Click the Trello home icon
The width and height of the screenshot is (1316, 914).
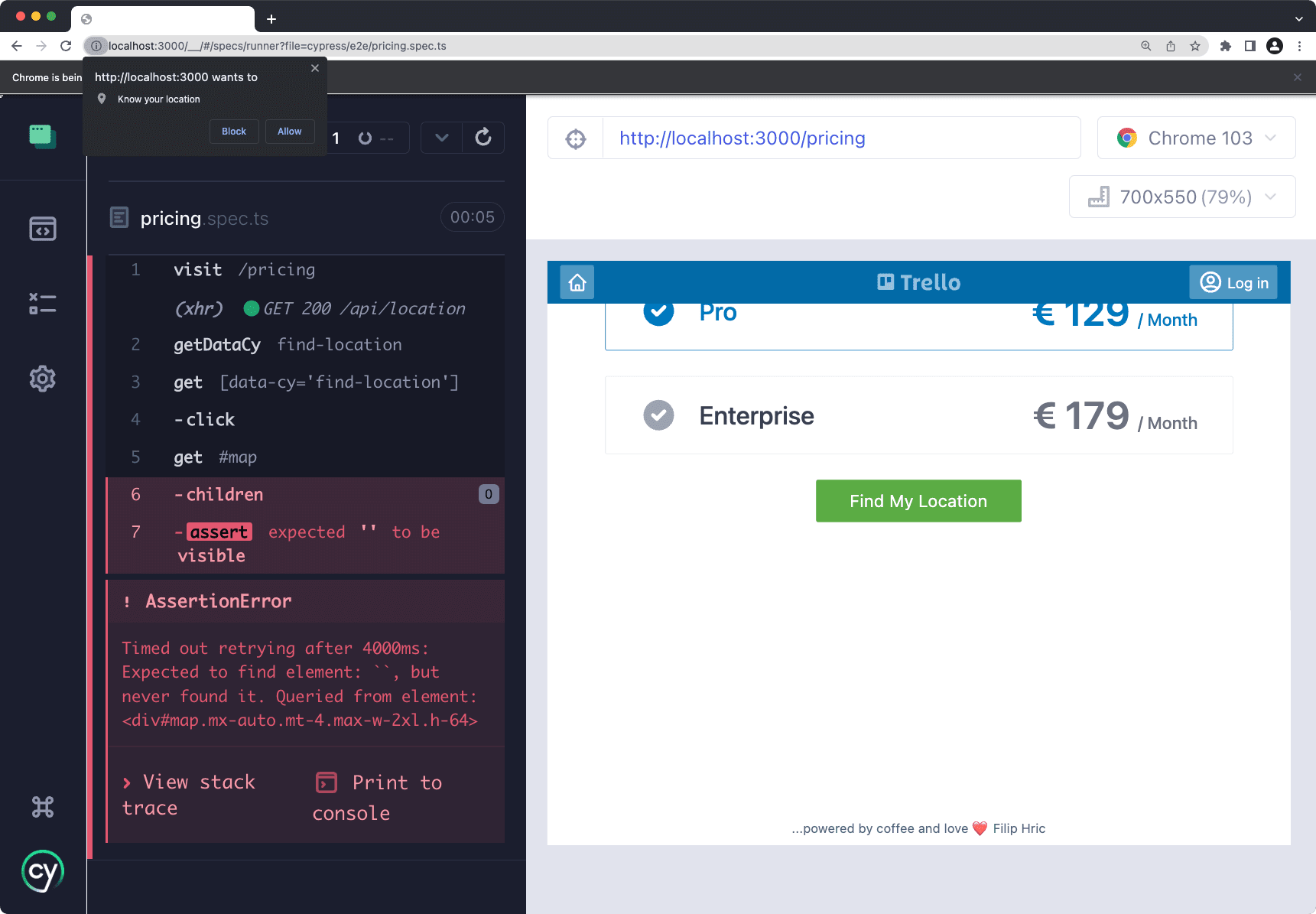click(577, 282)
